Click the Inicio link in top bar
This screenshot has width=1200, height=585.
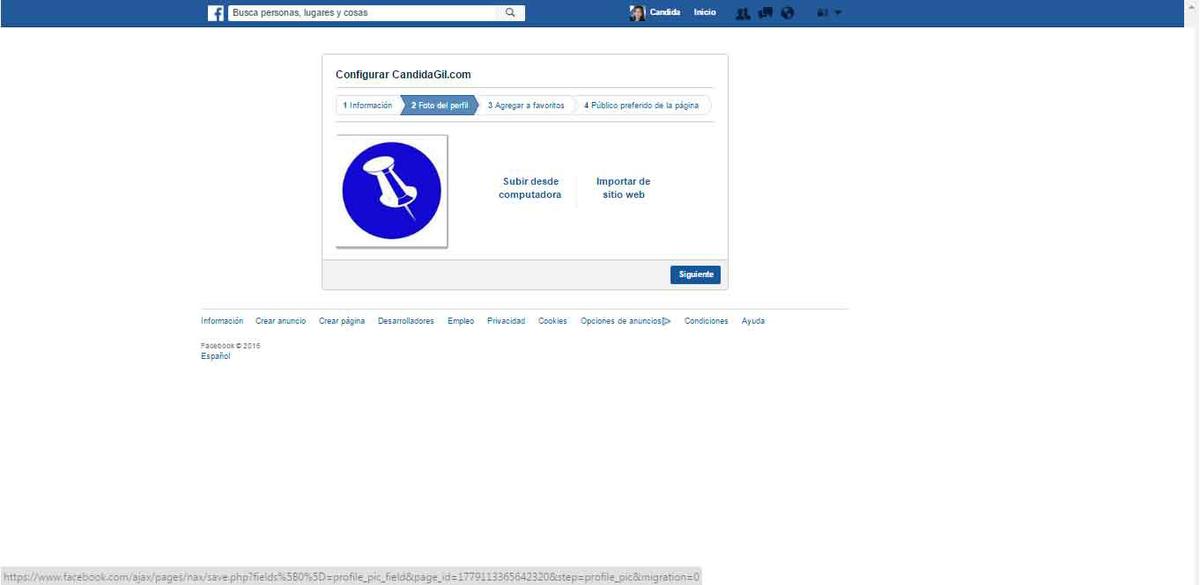coord(705,13)
